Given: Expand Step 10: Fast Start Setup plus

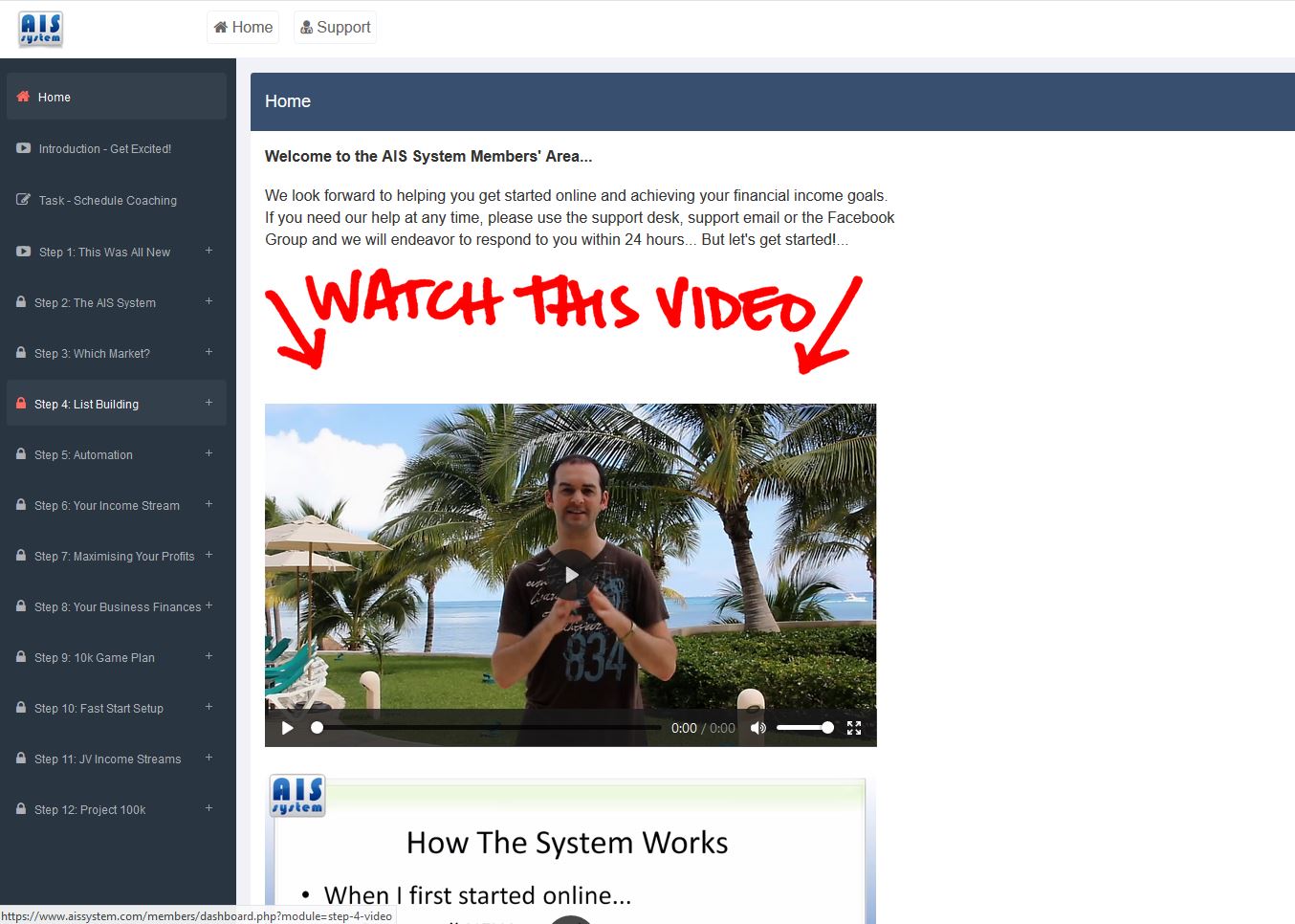Looking at the screenshot, I should pos(209,707).
